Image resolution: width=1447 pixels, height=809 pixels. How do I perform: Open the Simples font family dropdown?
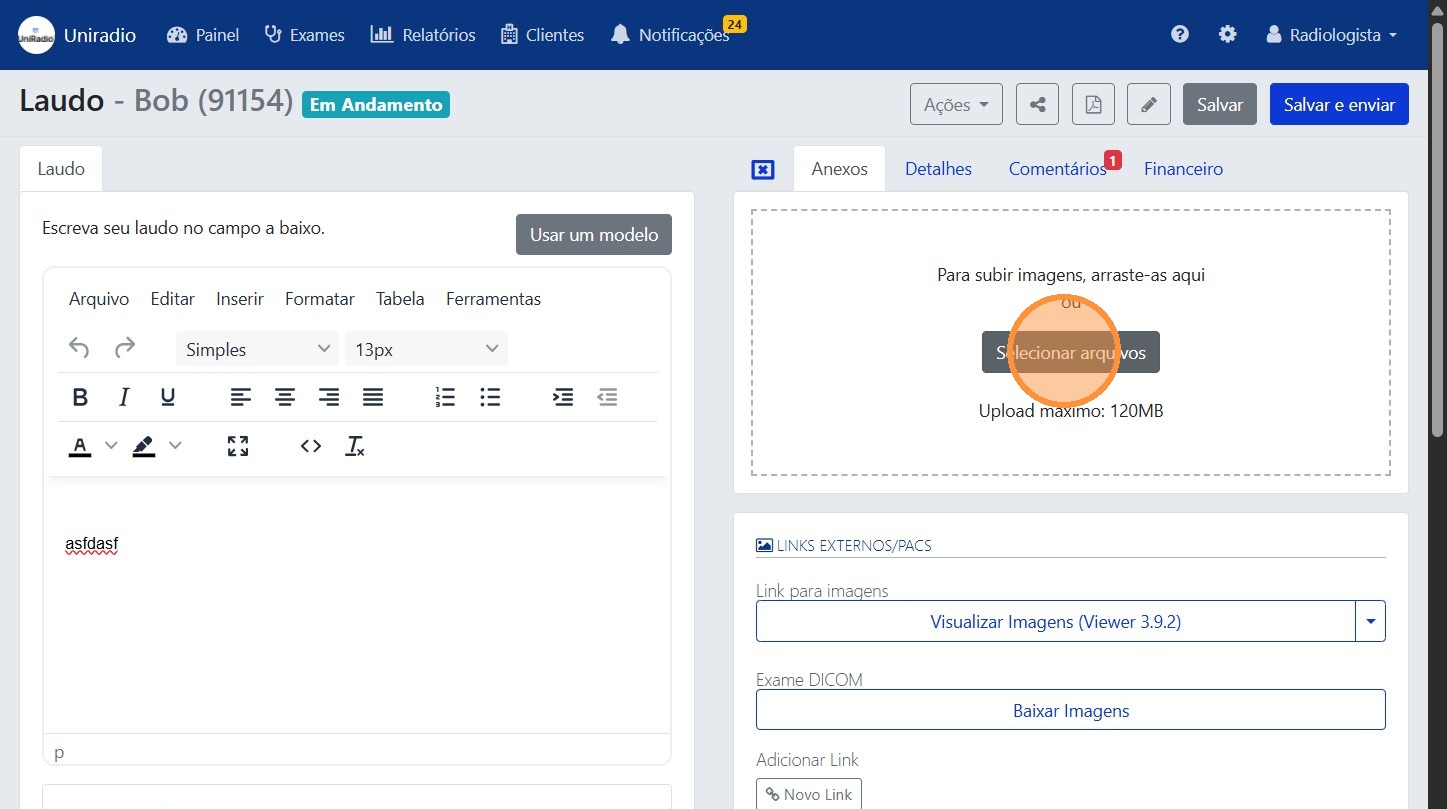[257, 349]
